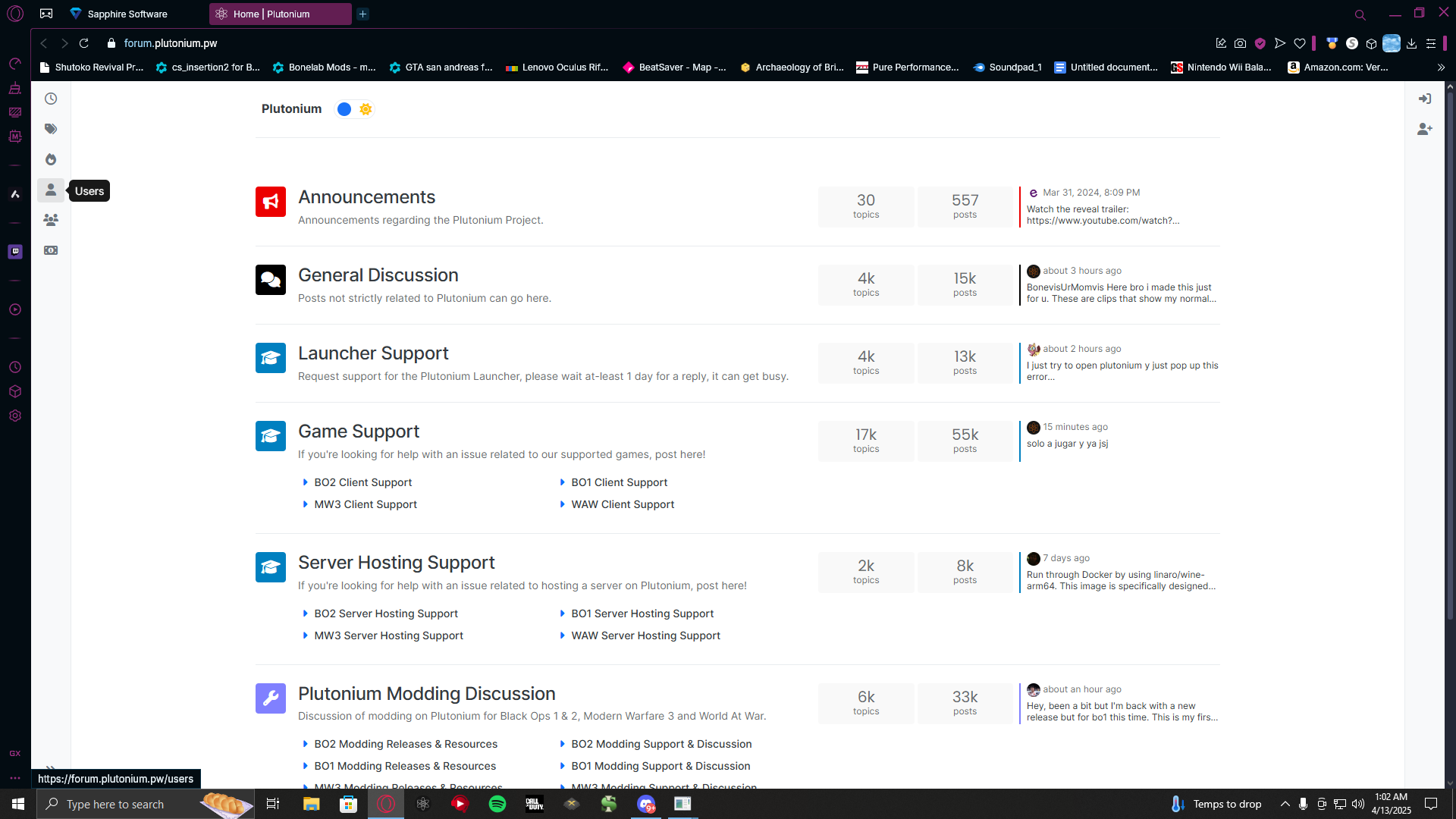
Task: Open the General Discussion category
Action: tap(378, 275)
